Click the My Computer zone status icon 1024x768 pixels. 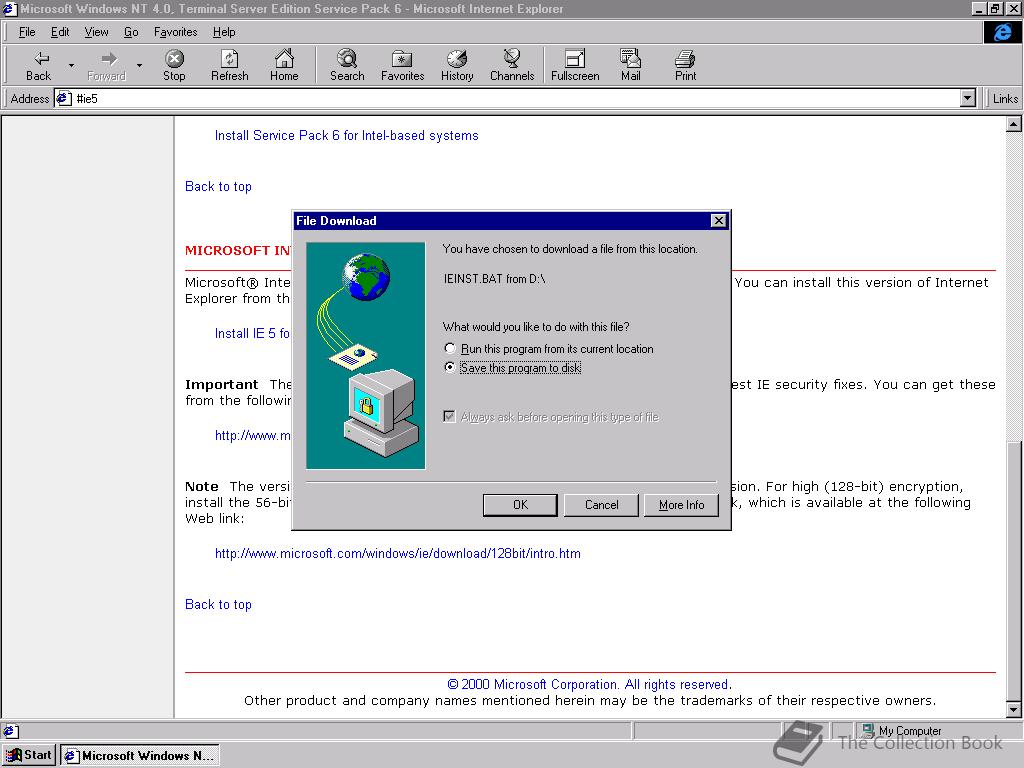tap(868, 730)
